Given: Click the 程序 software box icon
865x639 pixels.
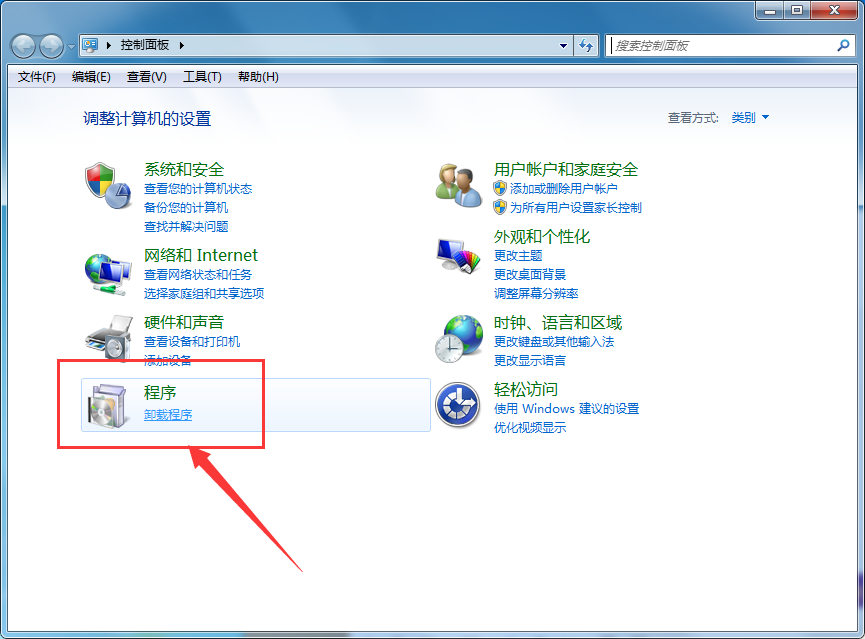Looking at the screenshot, I should [108, 406].
